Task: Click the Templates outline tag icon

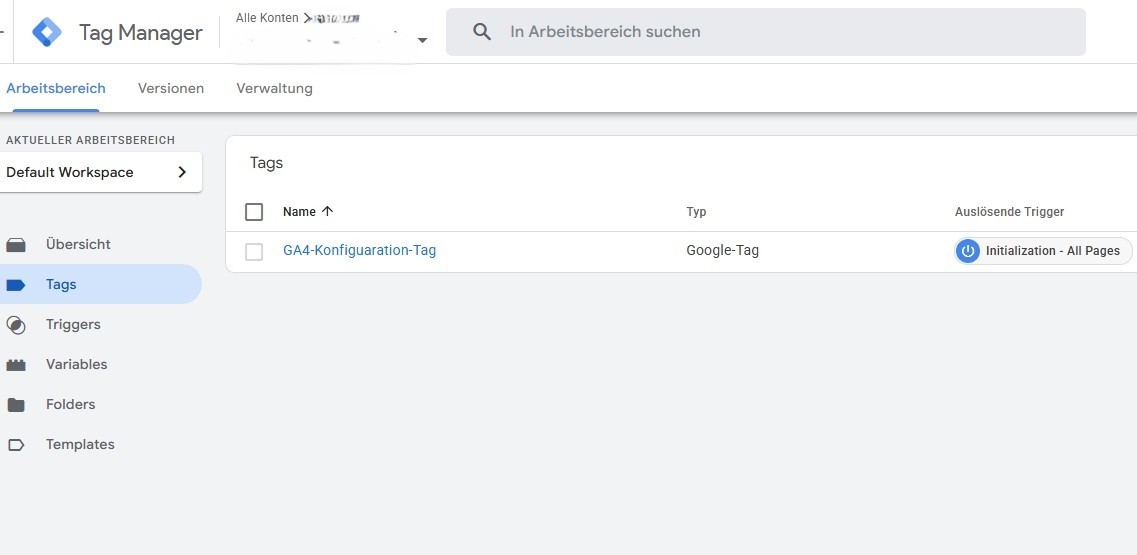Action: tap(16, 445)
